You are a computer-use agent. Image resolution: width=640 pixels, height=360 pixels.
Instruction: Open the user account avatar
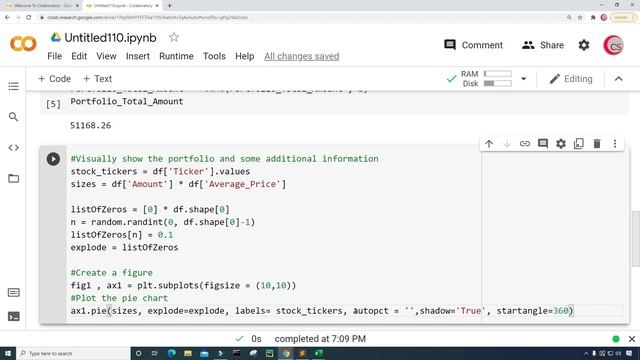(x=613, y=45)
